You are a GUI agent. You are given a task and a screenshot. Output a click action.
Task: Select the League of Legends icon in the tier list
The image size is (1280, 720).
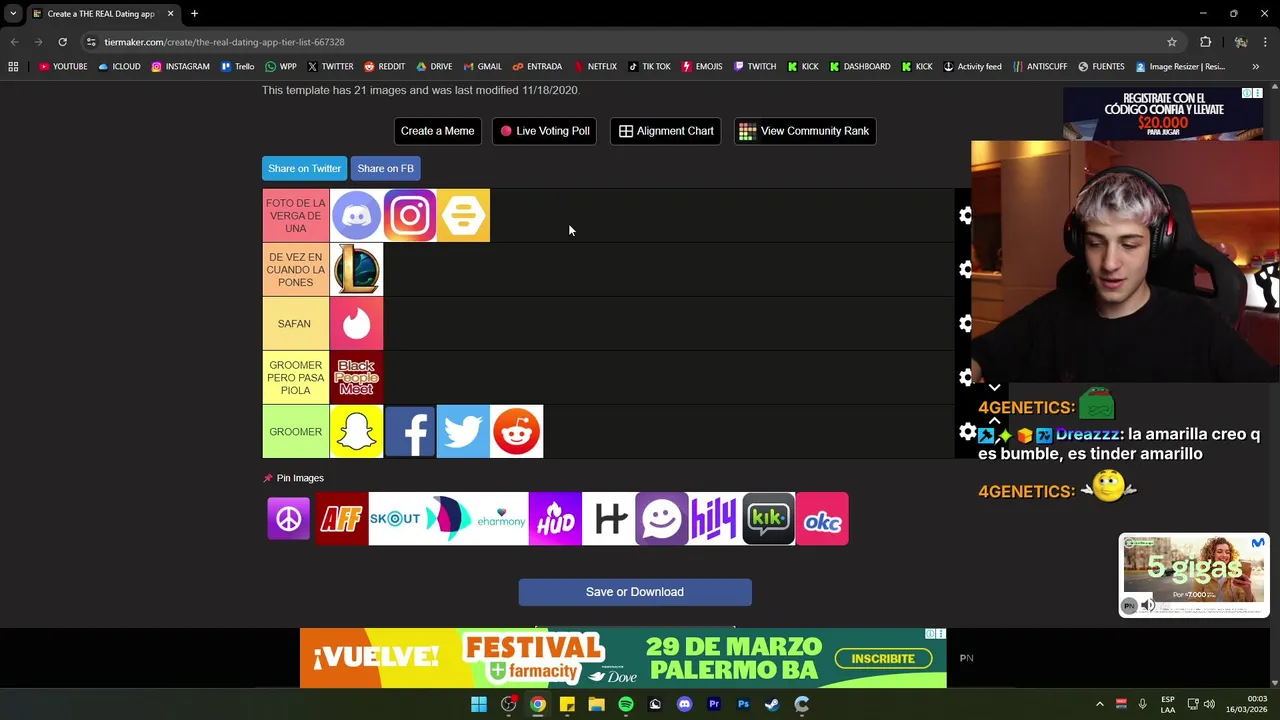coord(356,269)
